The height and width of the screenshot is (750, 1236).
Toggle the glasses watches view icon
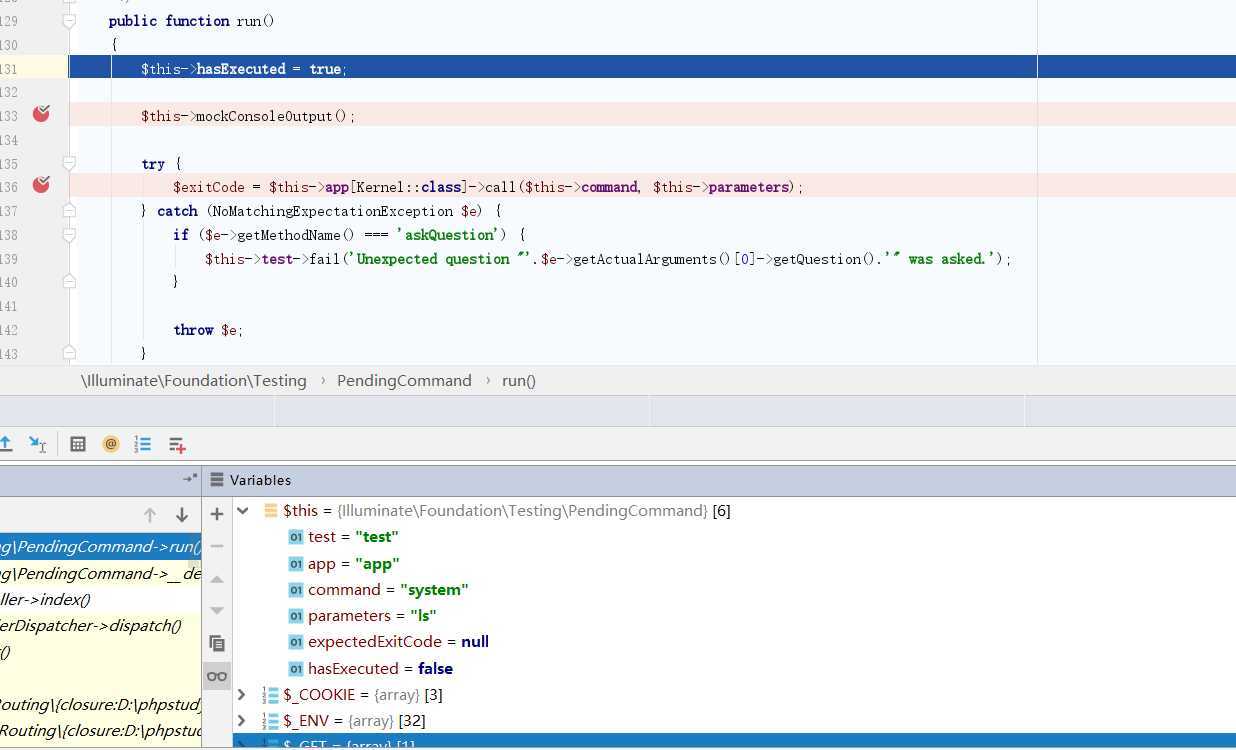tap(217, 676)
